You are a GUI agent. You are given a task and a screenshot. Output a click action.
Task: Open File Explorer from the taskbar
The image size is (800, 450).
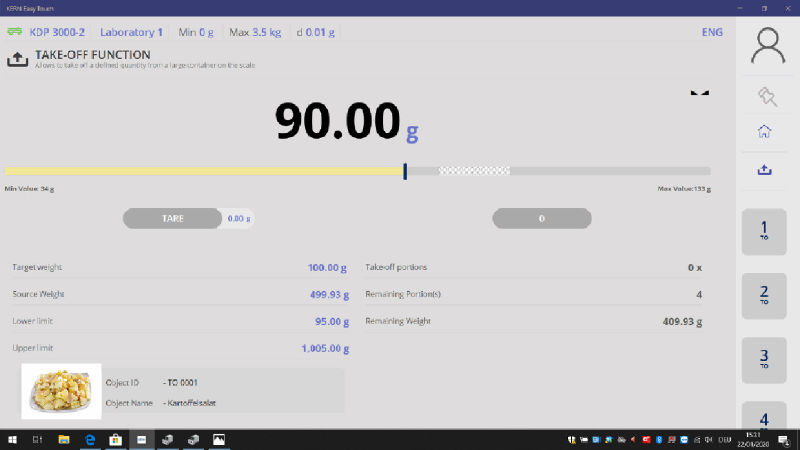63,439
